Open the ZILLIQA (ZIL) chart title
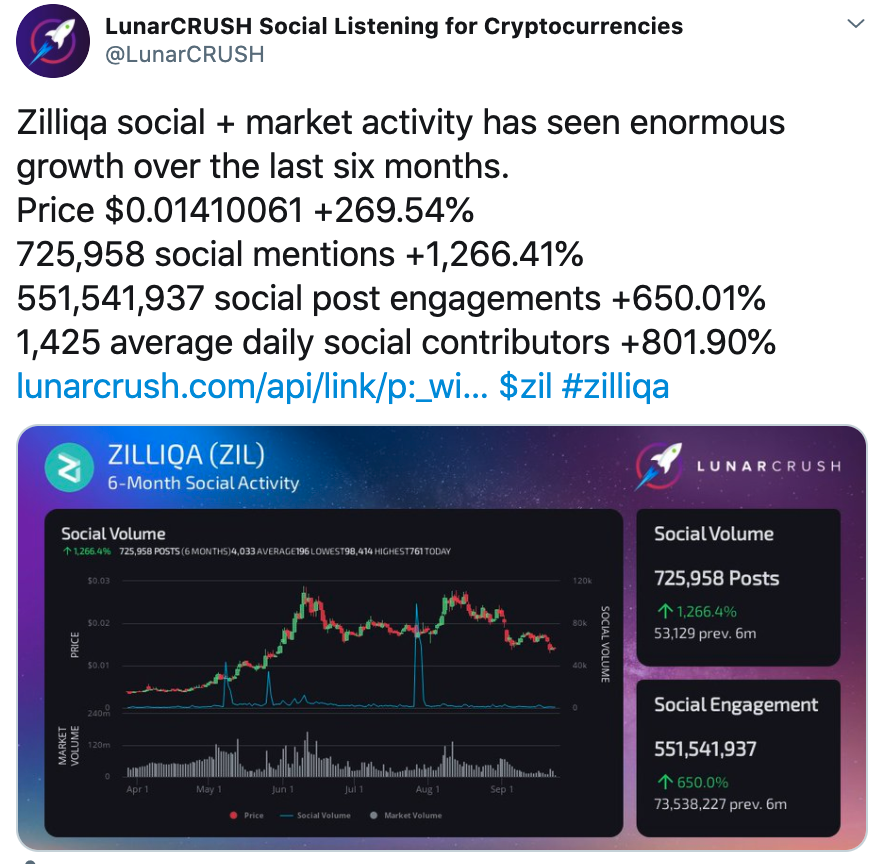This screenshot has width=882, height=864. click(x=186, y=455)
